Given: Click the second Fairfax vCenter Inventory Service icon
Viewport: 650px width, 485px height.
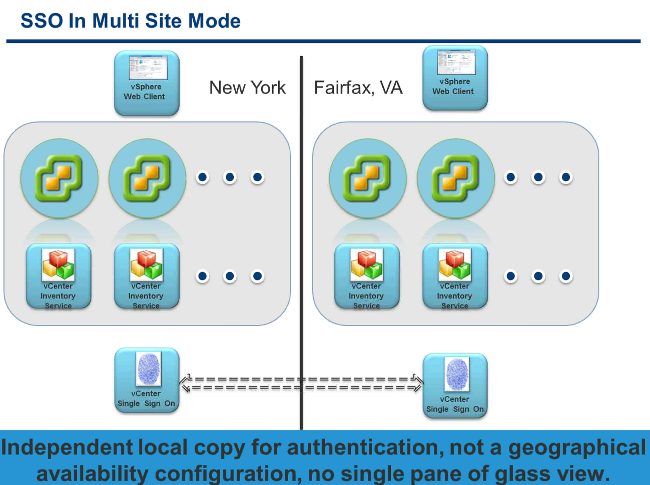Looking at the screenshot, I should pyautogui.click(x=455, y=276).
